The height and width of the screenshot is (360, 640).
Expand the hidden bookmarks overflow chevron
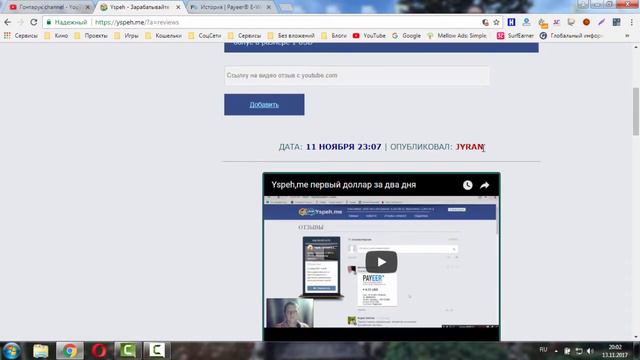pos(627,36)
